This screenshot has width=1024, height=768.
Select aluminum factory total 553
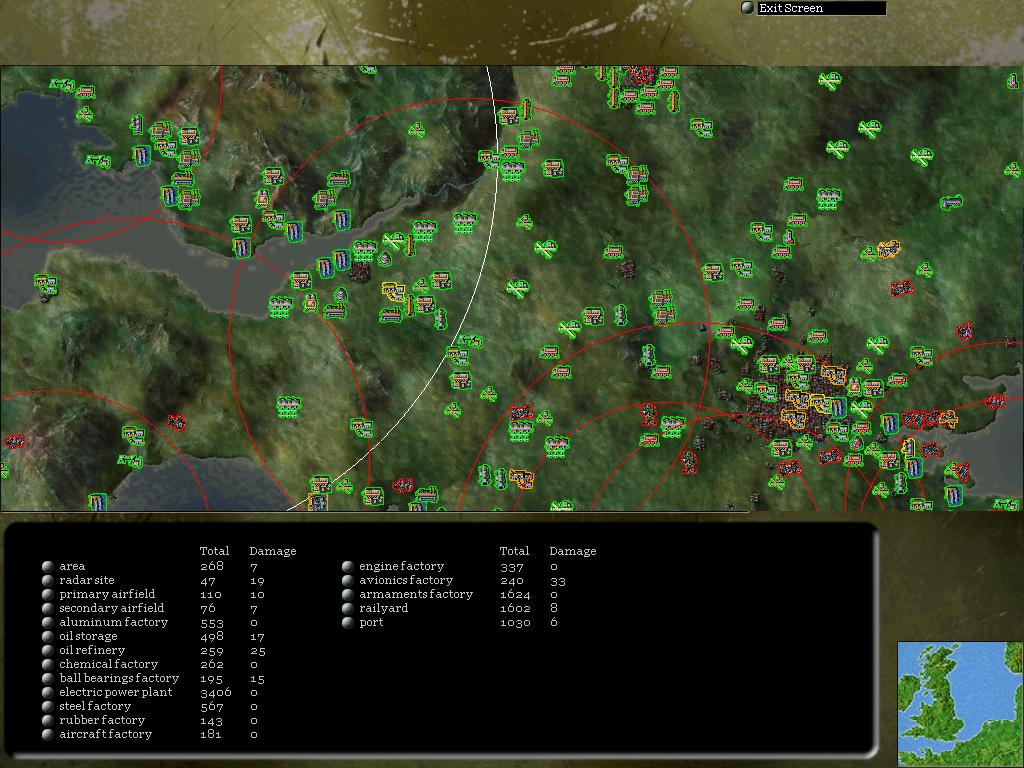tap(212, 623)
